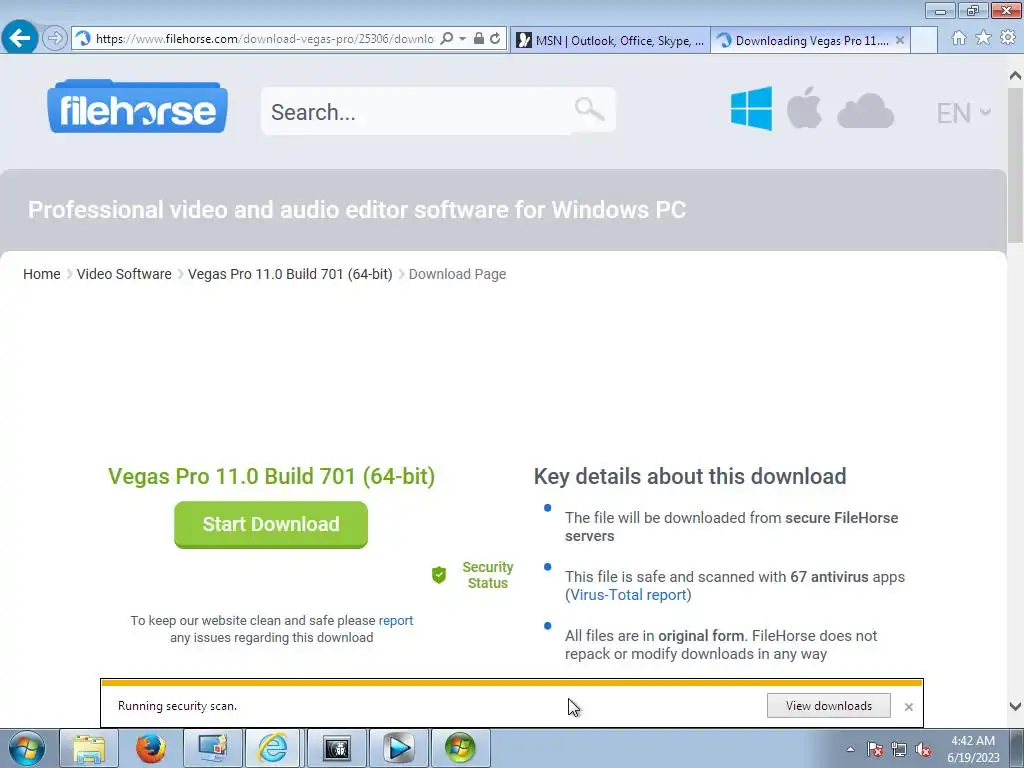Click the vertical scrollbar thumb
1024x768 pixels.
(1015, 165)
